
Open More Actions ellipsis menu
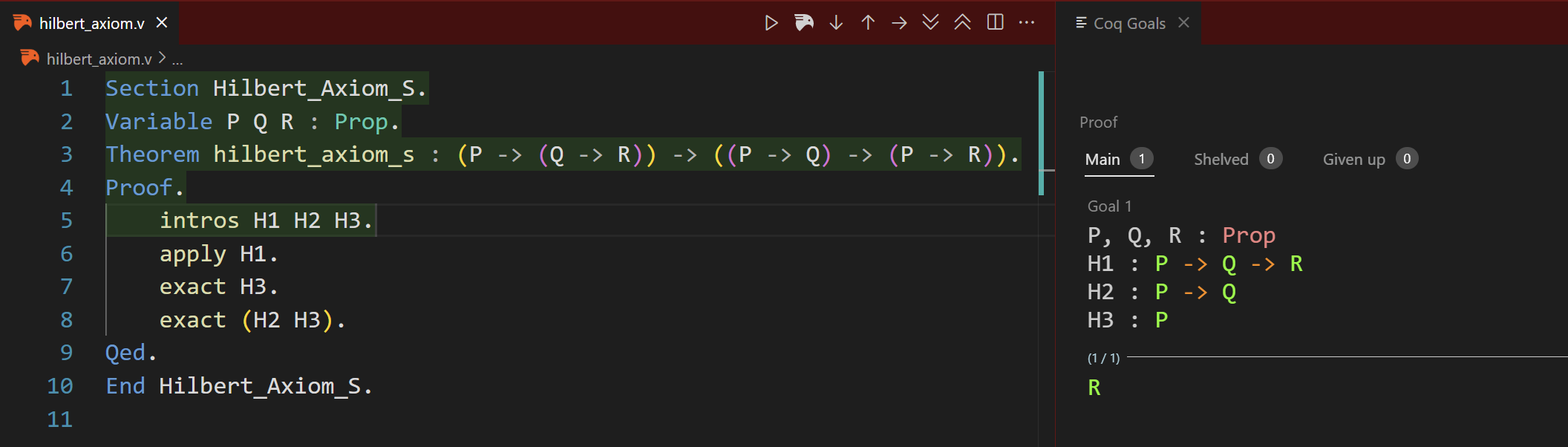[1027, 23]
